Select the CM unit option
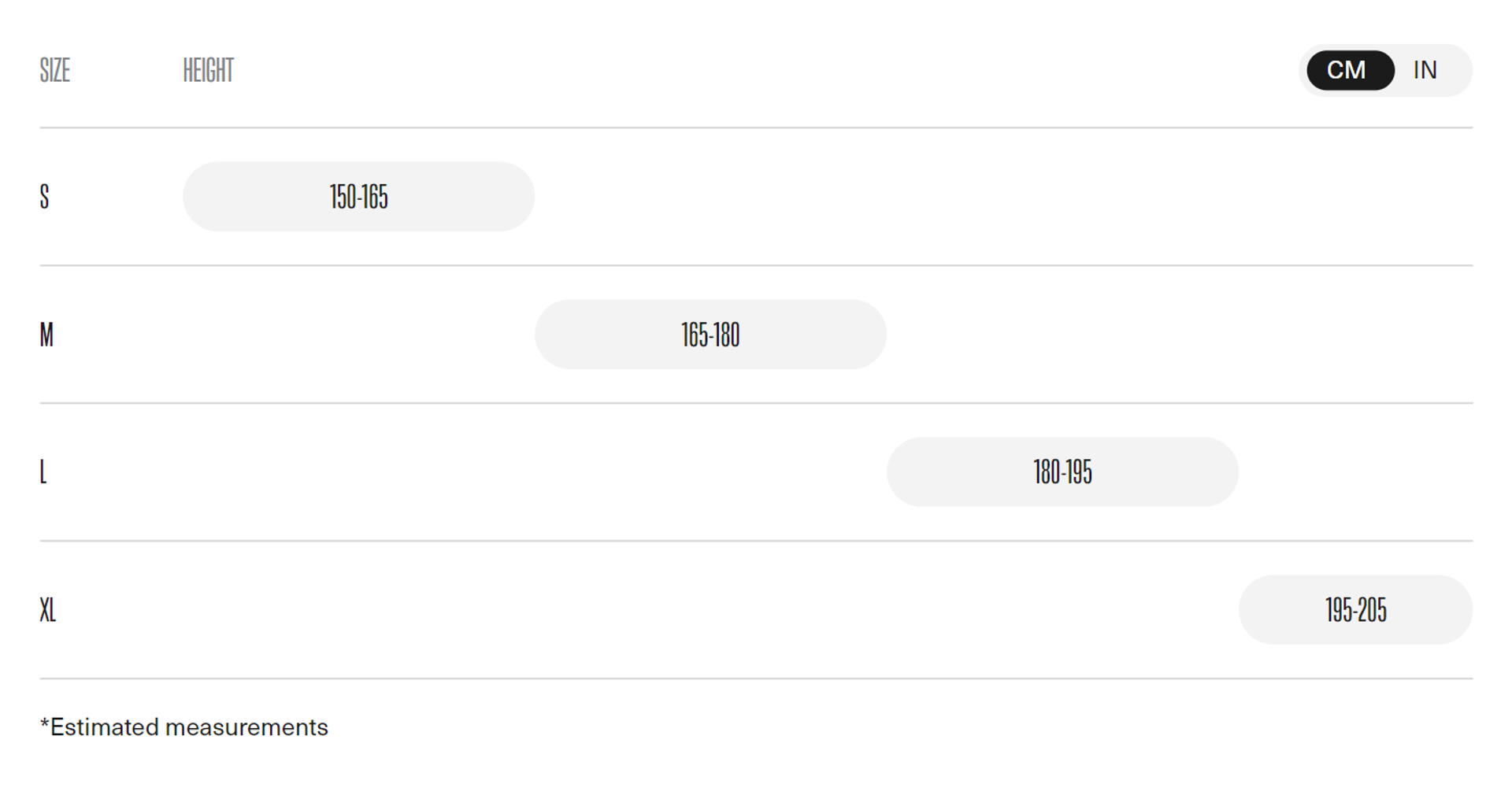 (1351, 70)
